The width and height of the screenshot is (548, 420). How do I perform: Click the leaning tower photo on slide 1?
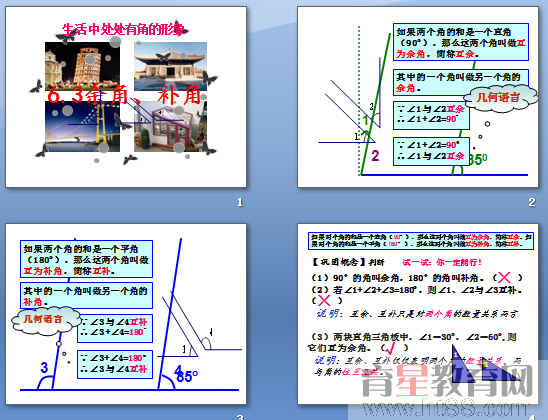pos(82,66)
